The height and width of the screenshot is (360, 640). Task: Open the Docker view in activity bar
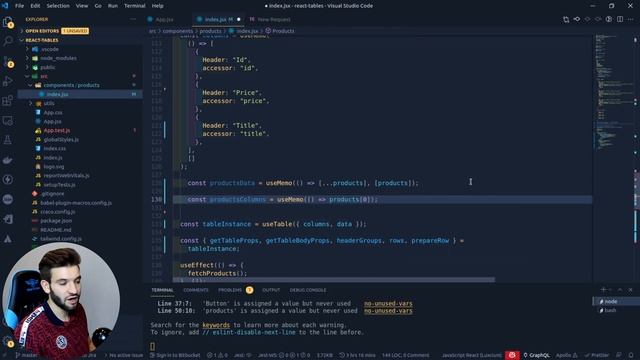click(x=8, y=160)
